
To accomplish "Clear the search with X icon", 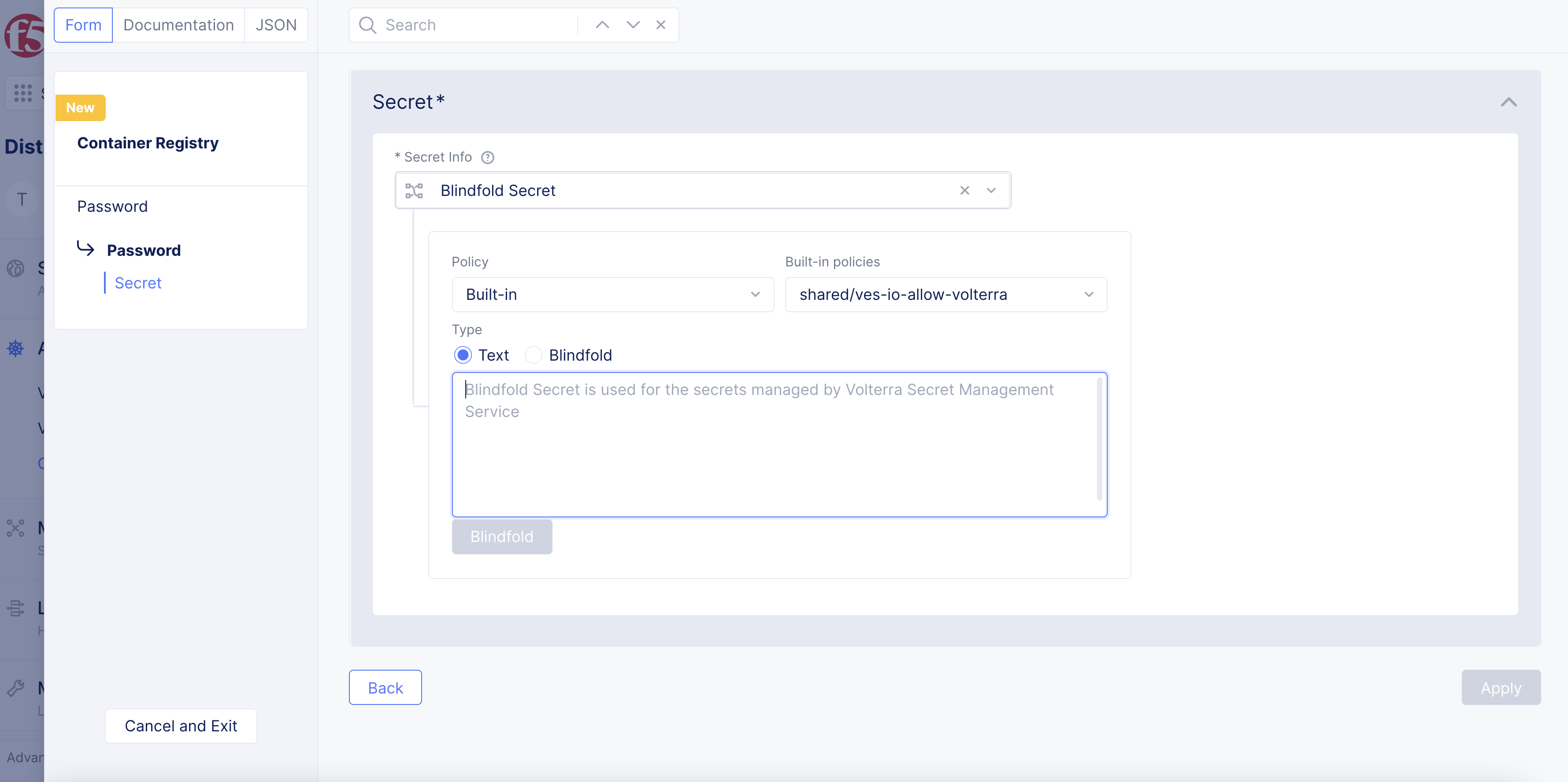I will (x=660, y=25).
